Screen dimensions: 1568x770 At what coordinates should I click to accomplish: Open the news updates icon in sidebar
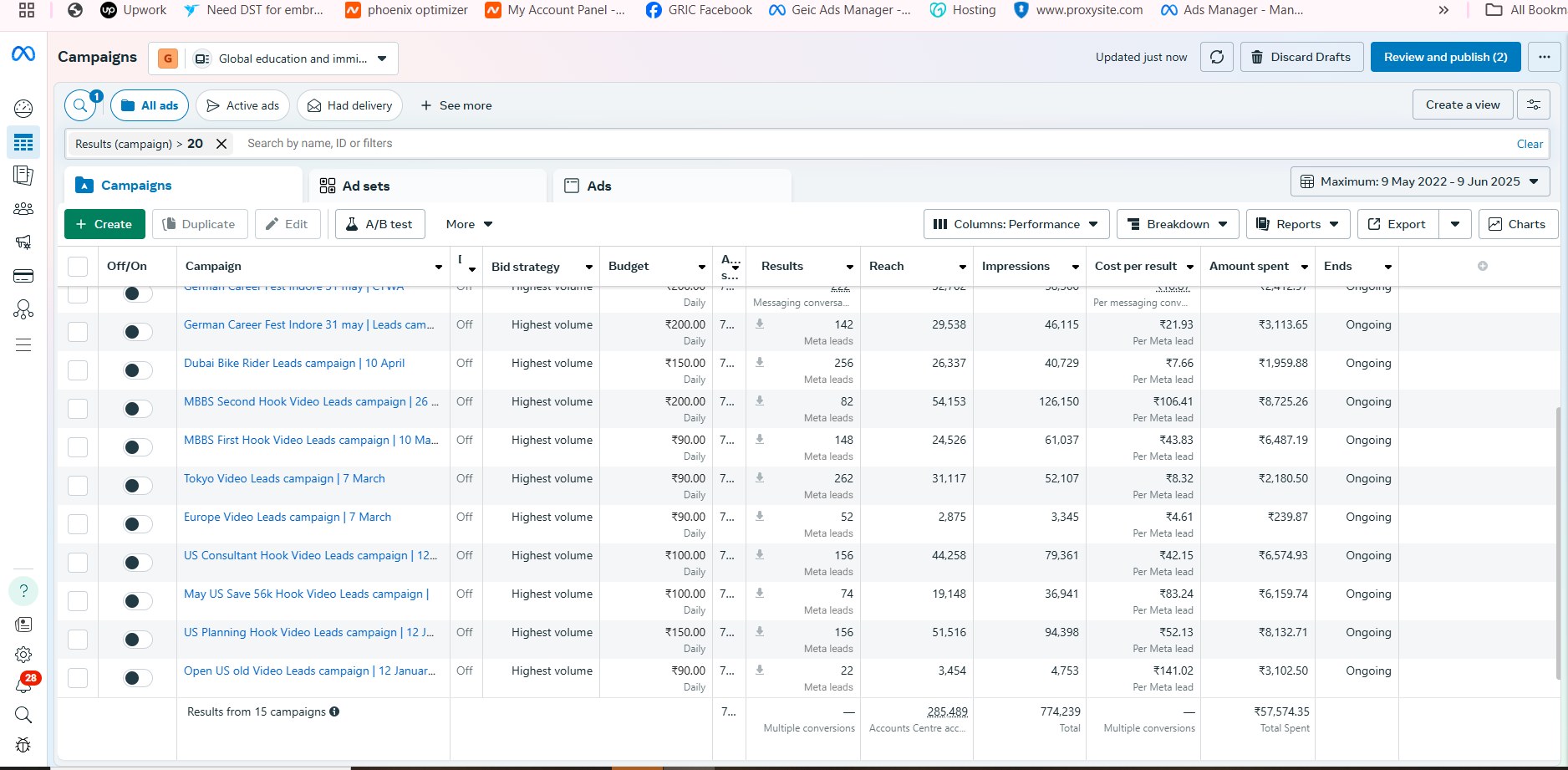click(x=23, y=625)
